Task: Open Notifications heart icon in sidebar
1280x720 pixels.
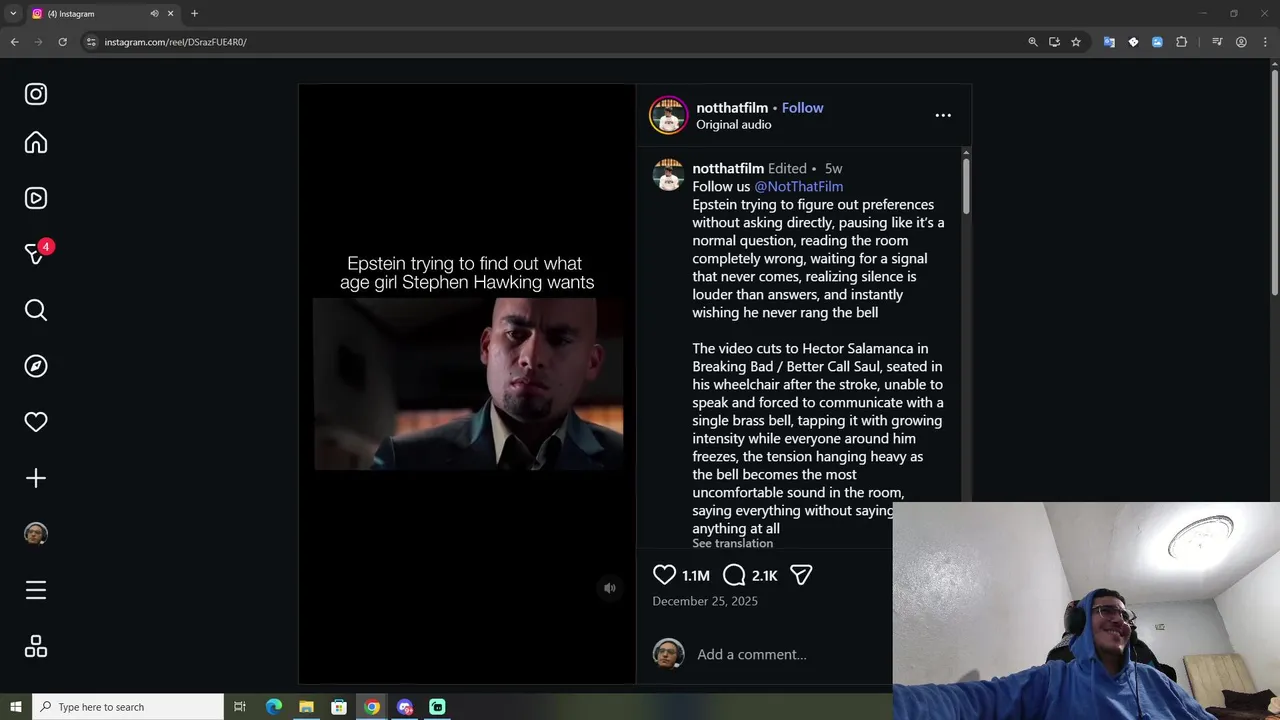Action: [36, 422]
